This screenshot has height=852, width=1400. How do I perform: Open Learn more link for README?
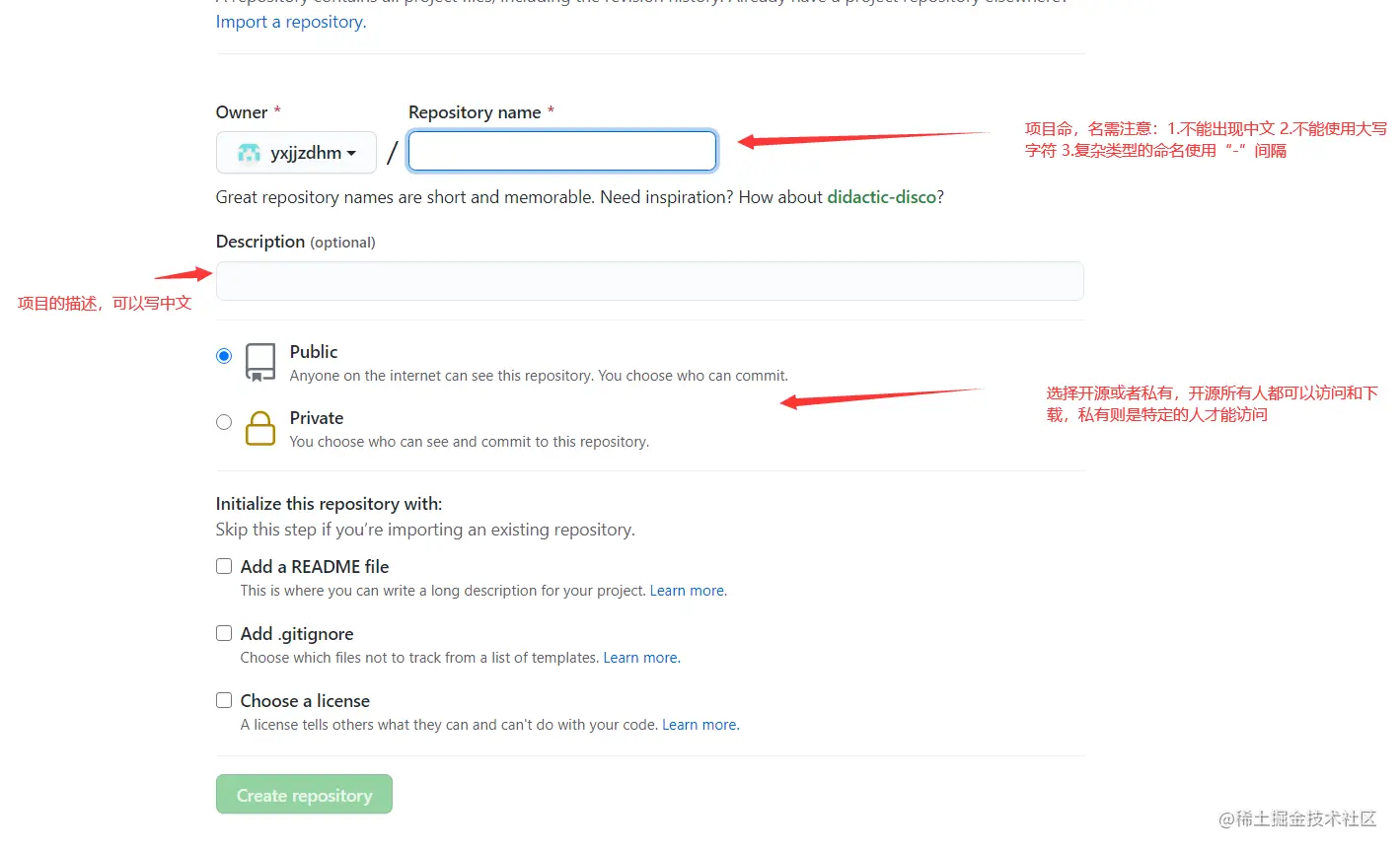(x=688, y=591)
